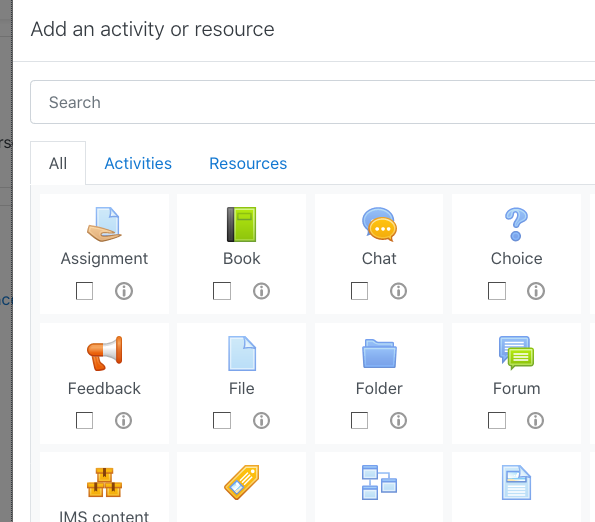This screenshot has width=595, height=522.
Task: Check the box below Folder
Action: [x=359, y=420]
